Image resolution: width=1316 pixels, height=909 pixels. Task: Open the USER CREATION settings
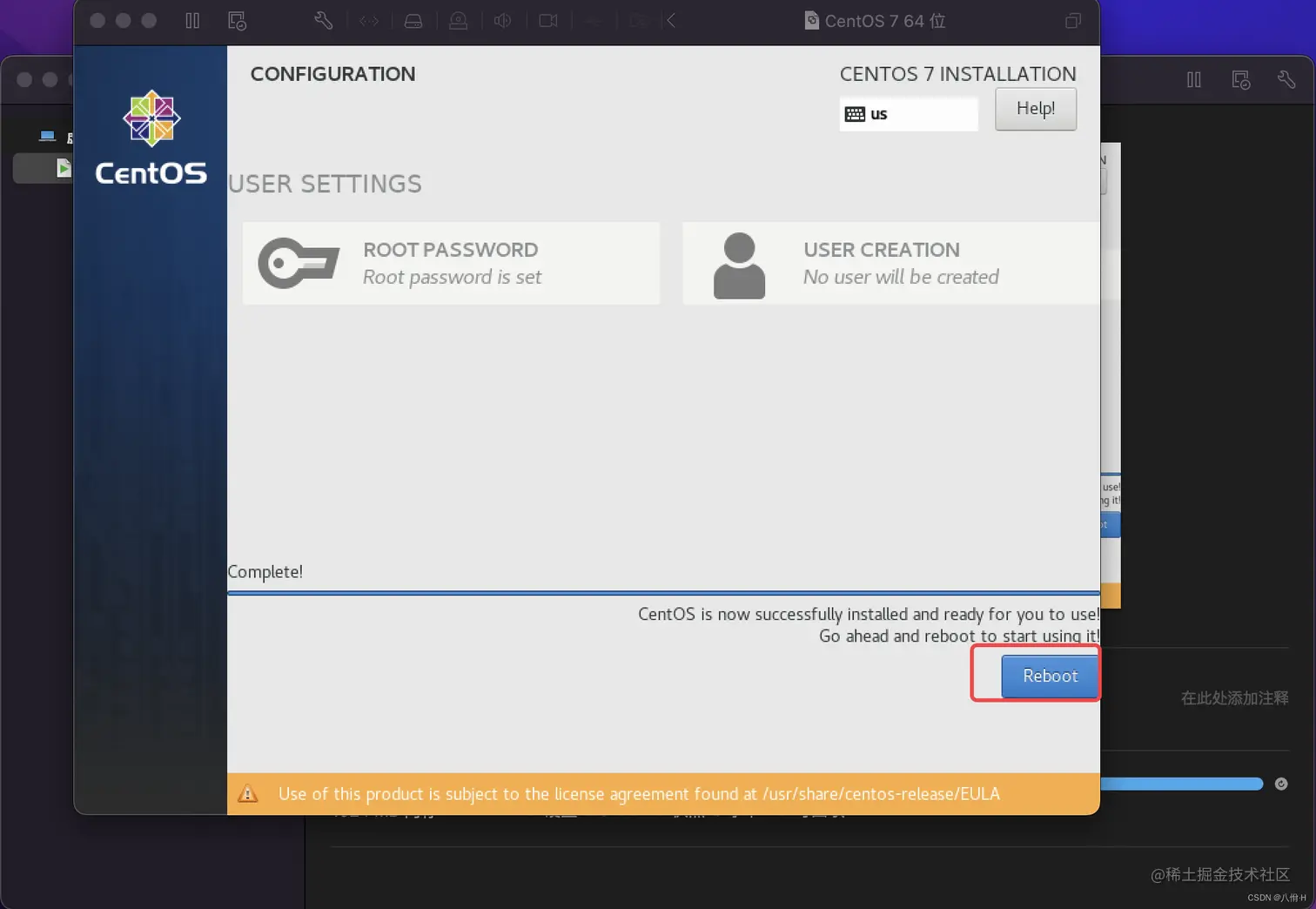(x=891, y=263)
